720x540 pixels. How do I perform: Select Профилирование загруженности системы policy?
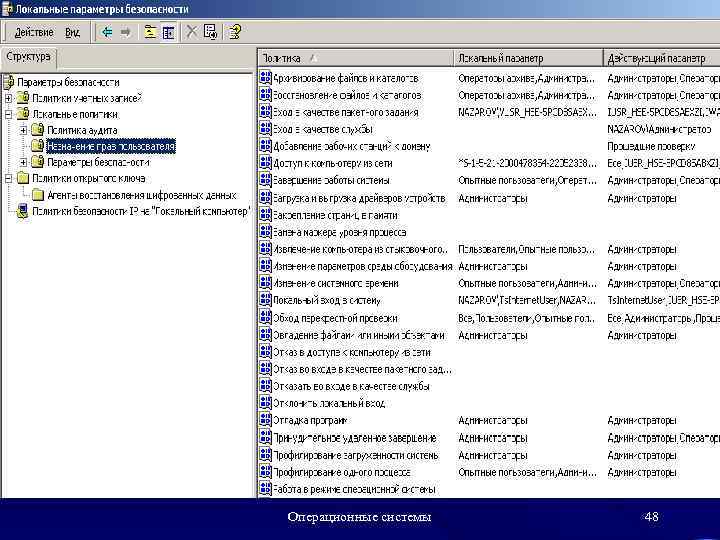[356, 456]
